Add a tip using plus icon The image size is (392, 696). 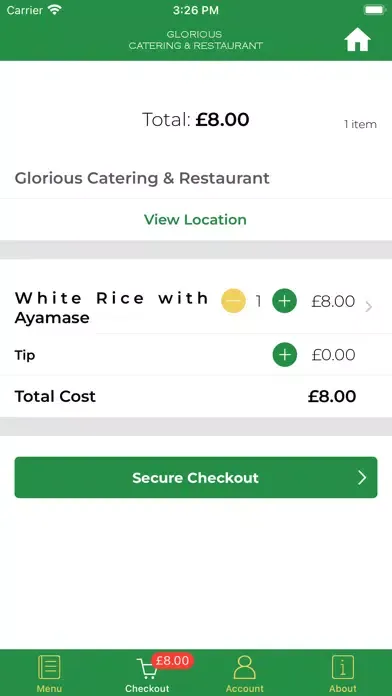point(284,355)
